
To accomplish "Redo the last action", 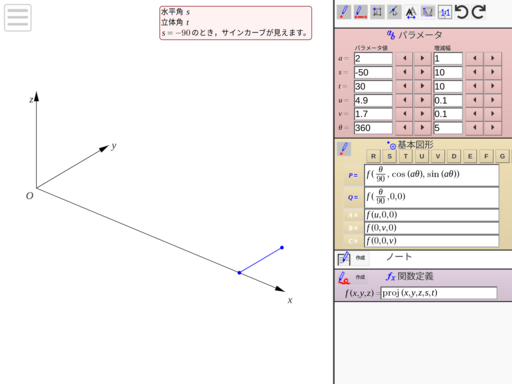I will (479, 12).
